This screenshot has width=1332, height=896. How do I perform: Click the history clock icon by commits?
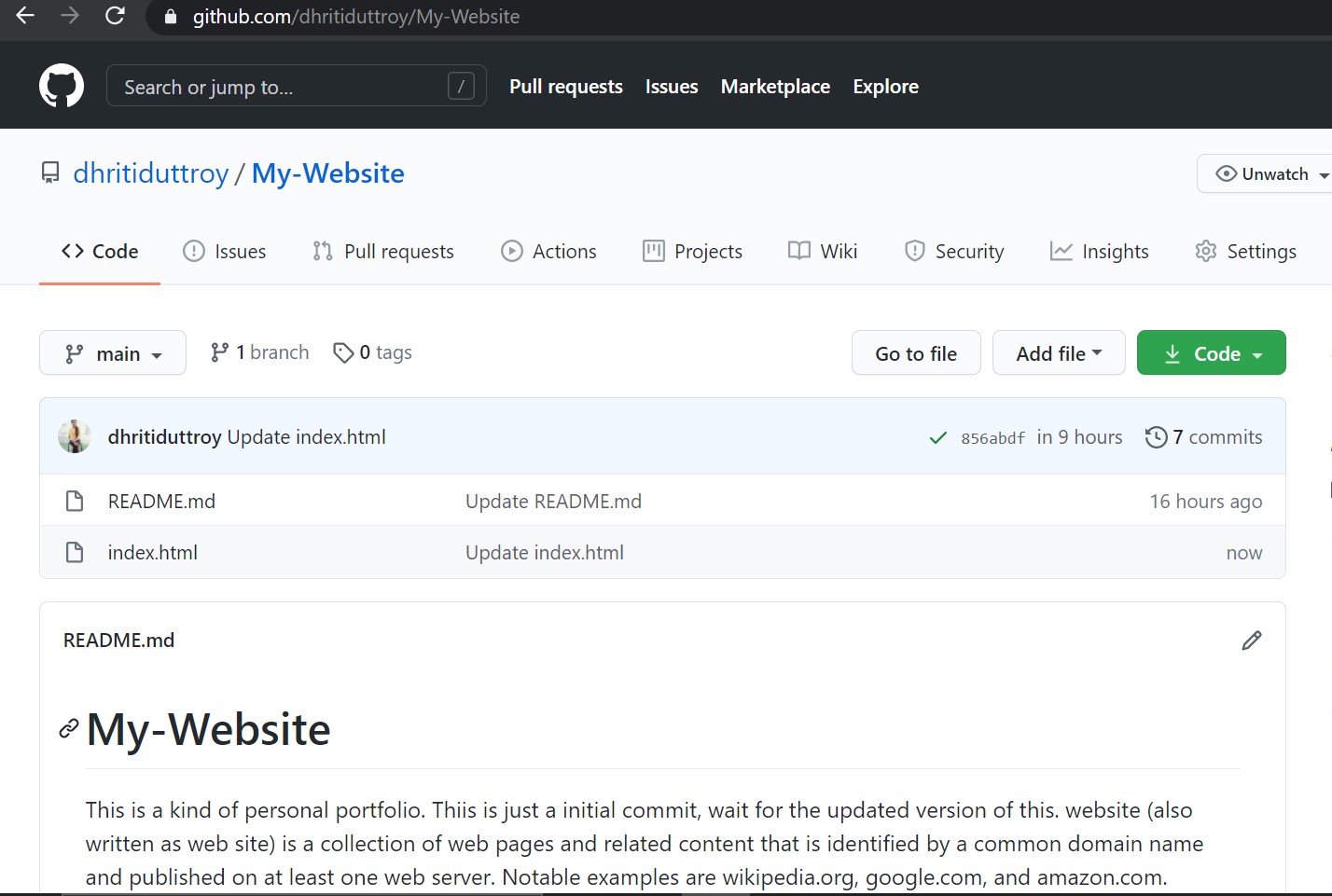1156,437
